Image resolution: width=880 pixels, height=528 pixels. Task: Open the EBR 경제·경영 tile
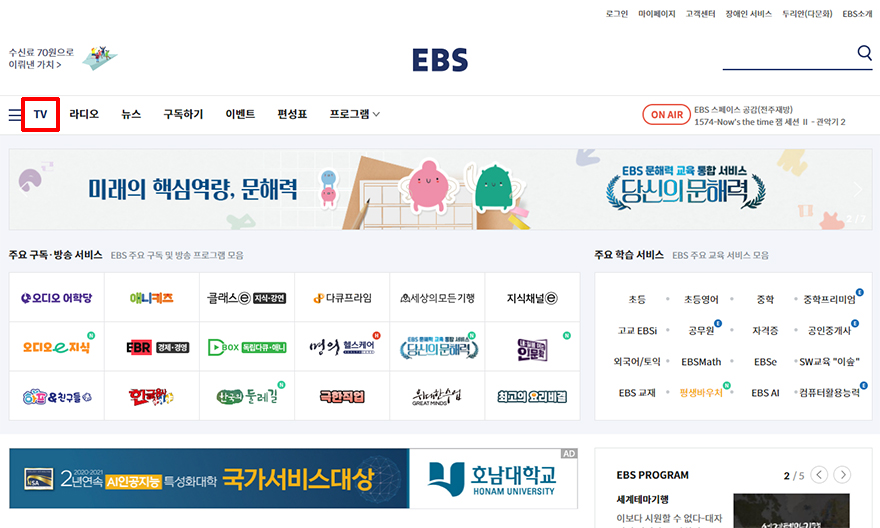[152, 347]
